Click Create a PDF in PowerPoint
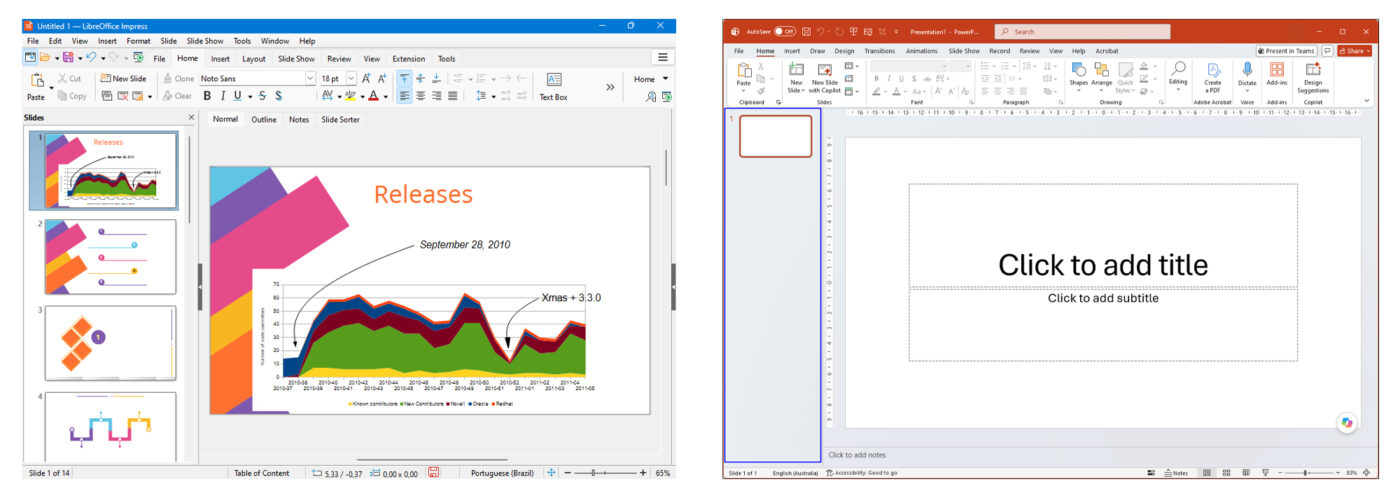The width and height of the screenshot is (1400, 498). pos(1213,78)
